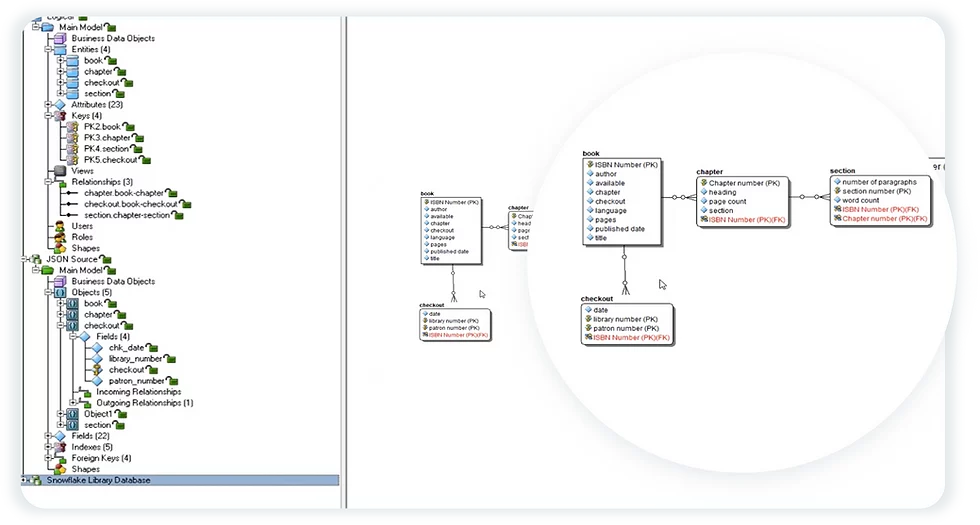Expand Outgoing Relationships (1) under checkout
Screen dimensions: 980x525
(73, 402)
